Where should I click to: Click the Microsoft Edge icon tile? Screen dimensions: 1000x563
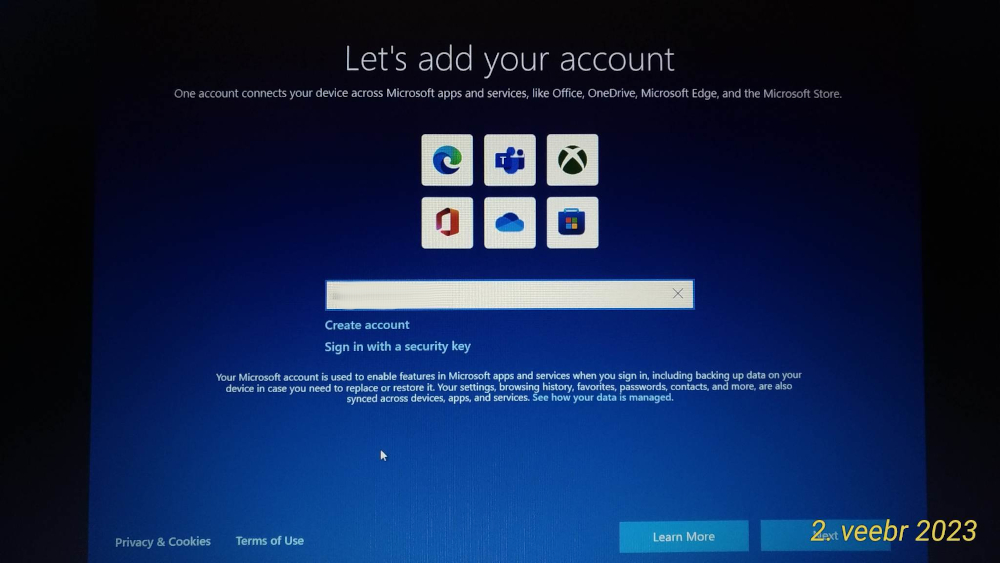(447, 160)
